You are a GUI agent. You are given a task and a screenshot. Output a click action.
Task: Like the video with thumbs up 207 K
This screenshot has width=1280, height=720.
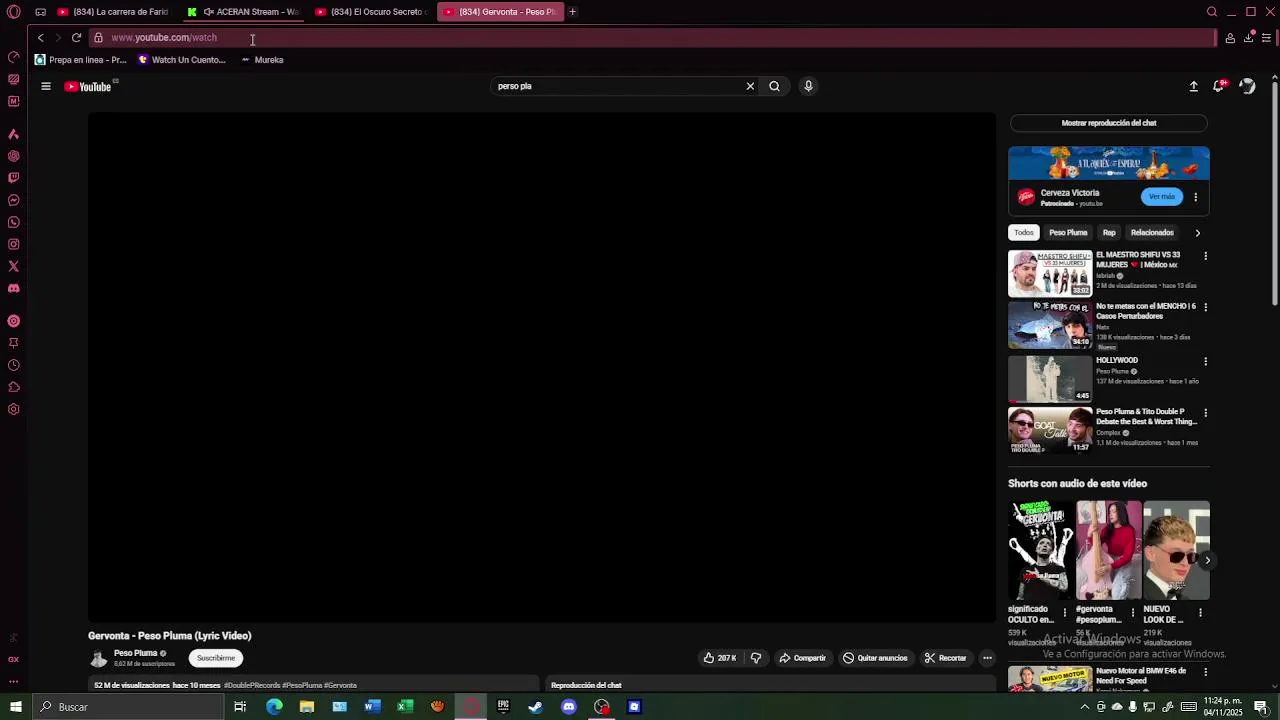click(720, 658)
